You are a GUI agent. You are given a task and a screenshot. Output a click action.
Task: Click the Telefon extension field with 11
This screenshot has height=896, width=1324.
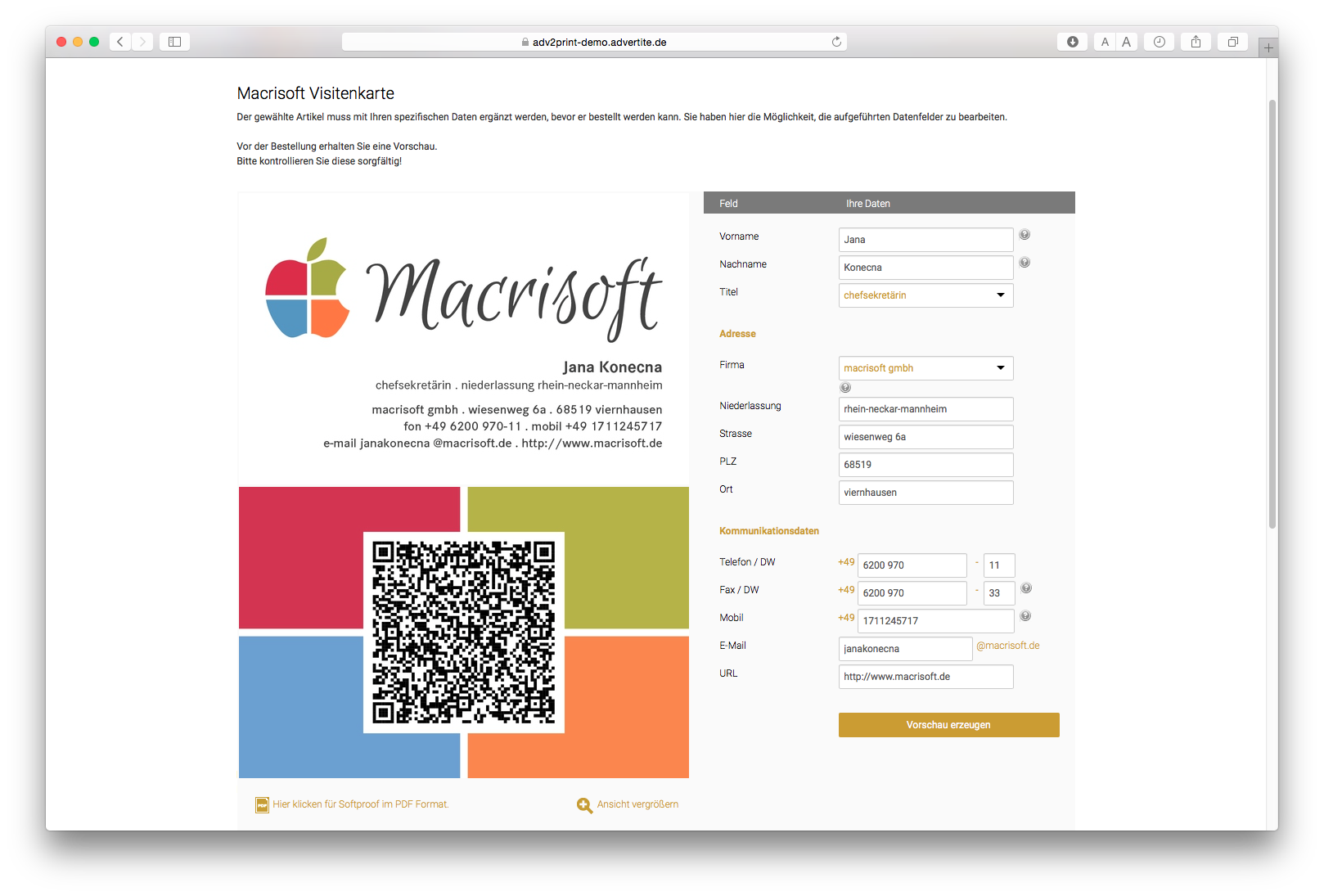tap(999, 565)
